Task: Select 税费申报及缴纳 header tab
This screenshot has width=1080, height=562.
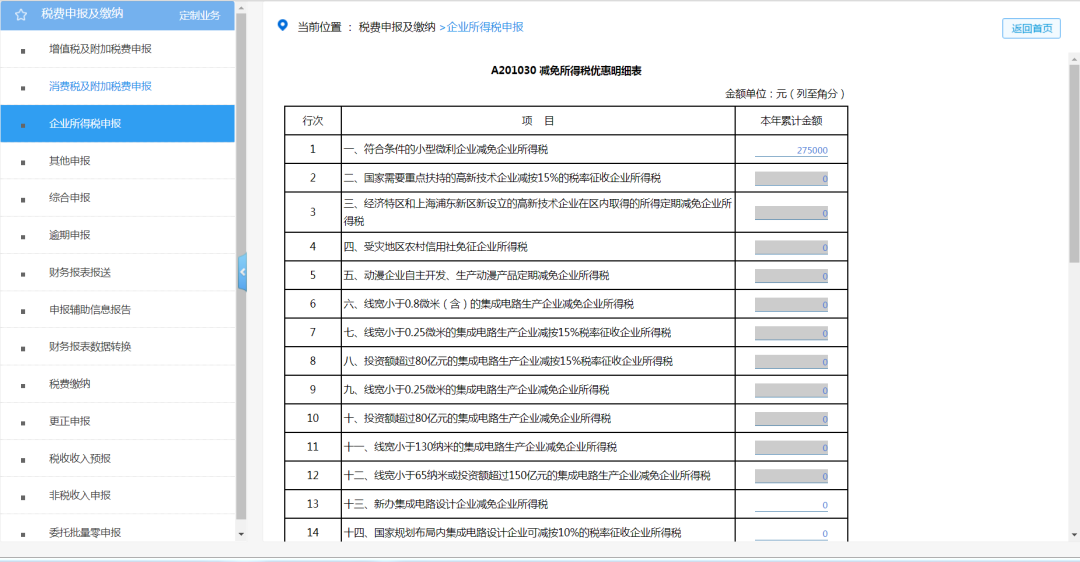Action: pyautogui.click(x=82, y=14)
